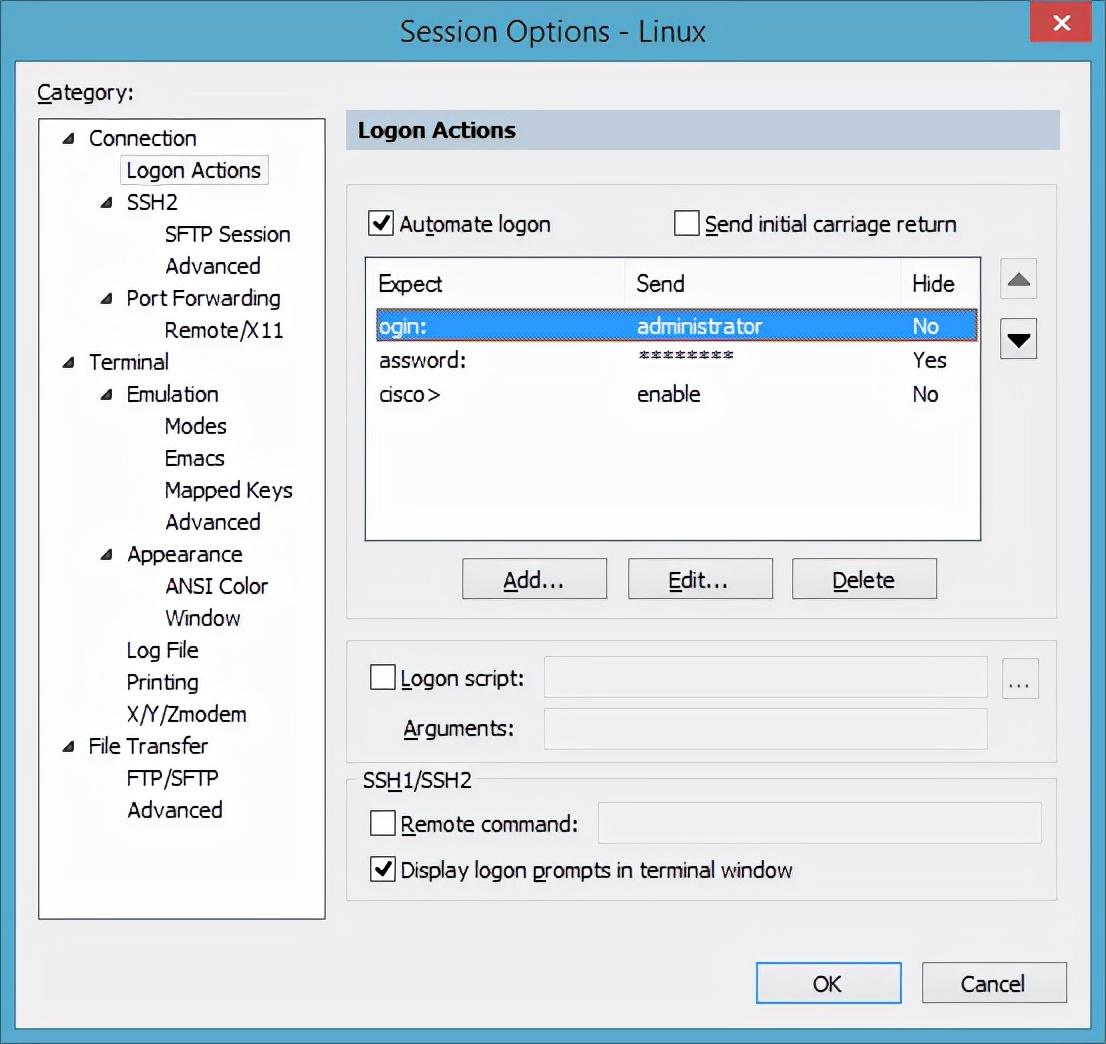Viewport: 1106px width, 1044px height.
Task: Cancel the session options dialog
Action: click(x=994, y=983)
